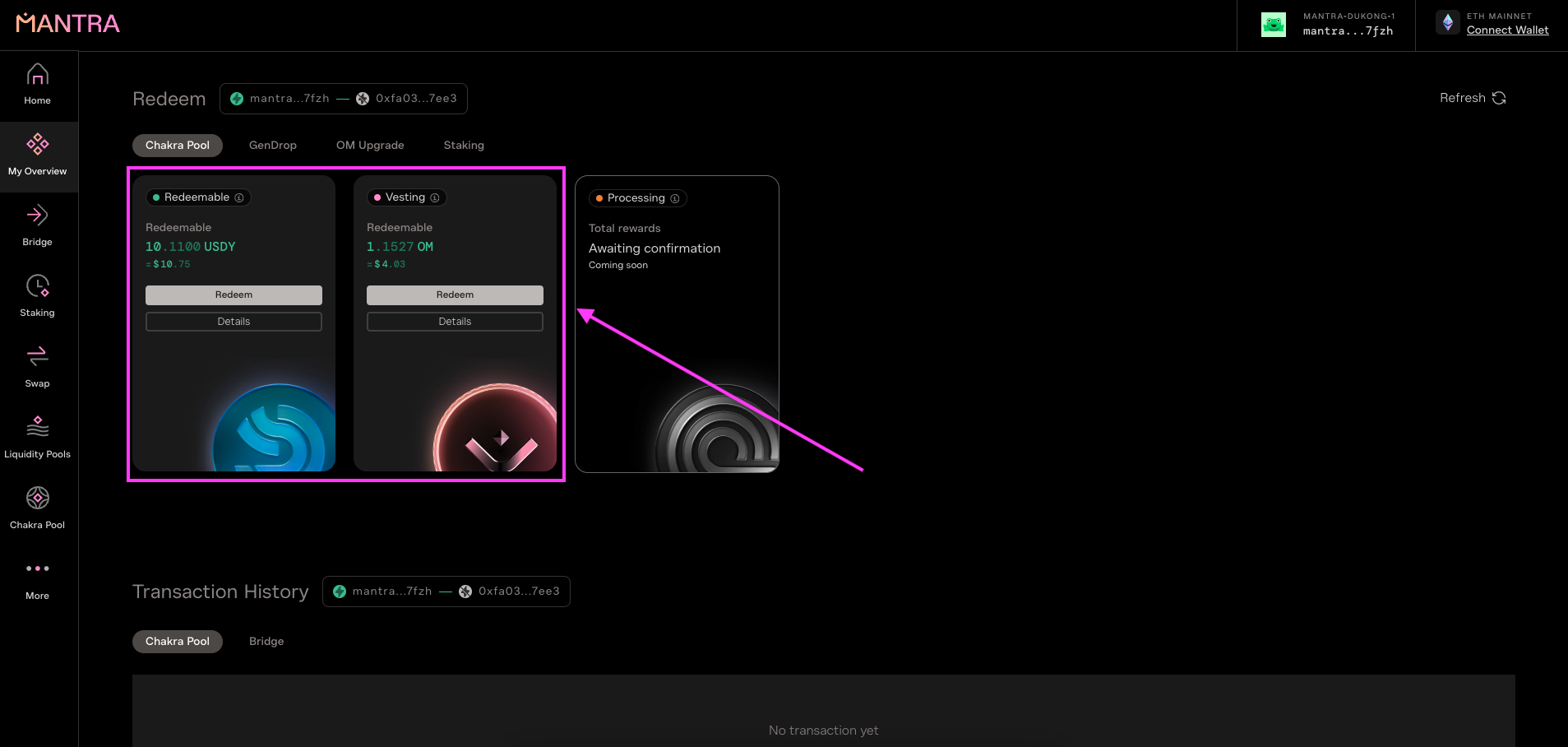Switch to the GenDrop tab

click(272, 145)
